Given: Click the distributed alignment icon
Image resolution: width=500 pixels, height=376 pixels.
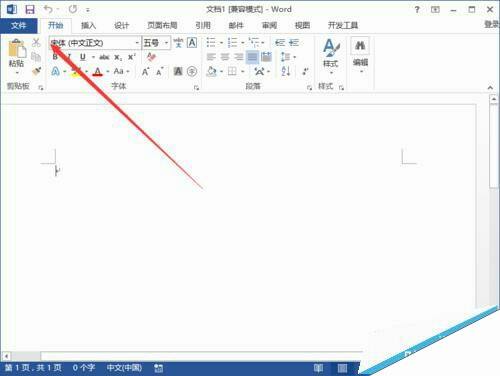Looking at the screenshot, I should 266,57.
